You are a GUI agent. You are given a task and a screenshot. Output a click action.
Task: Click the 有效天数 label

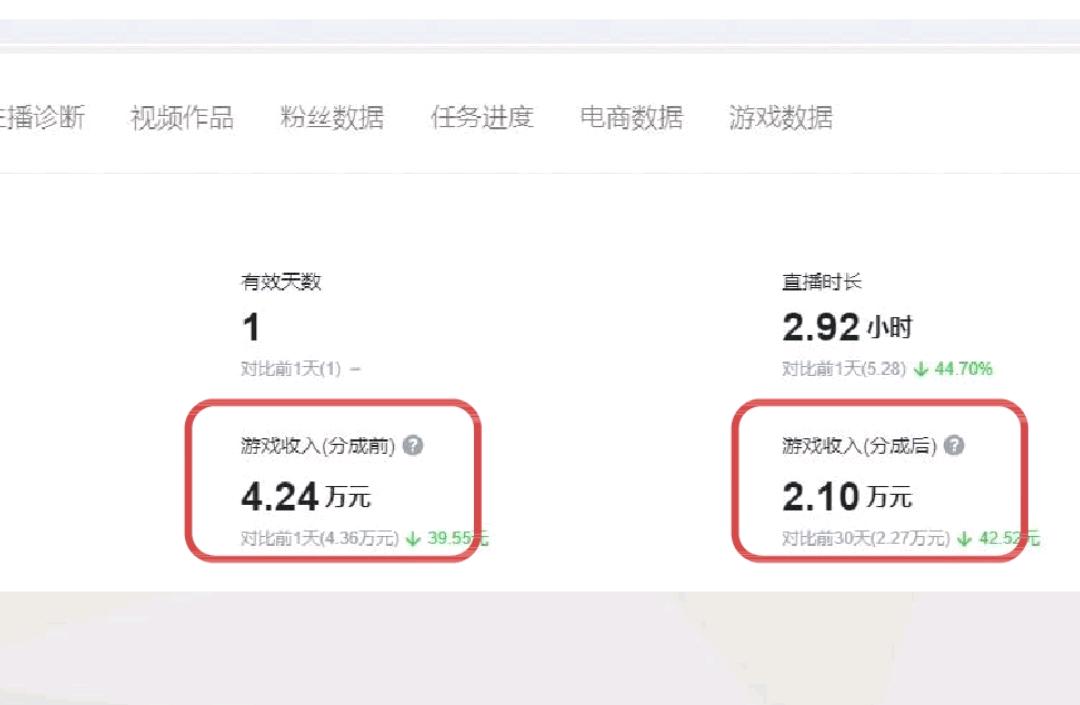(281, 281)
